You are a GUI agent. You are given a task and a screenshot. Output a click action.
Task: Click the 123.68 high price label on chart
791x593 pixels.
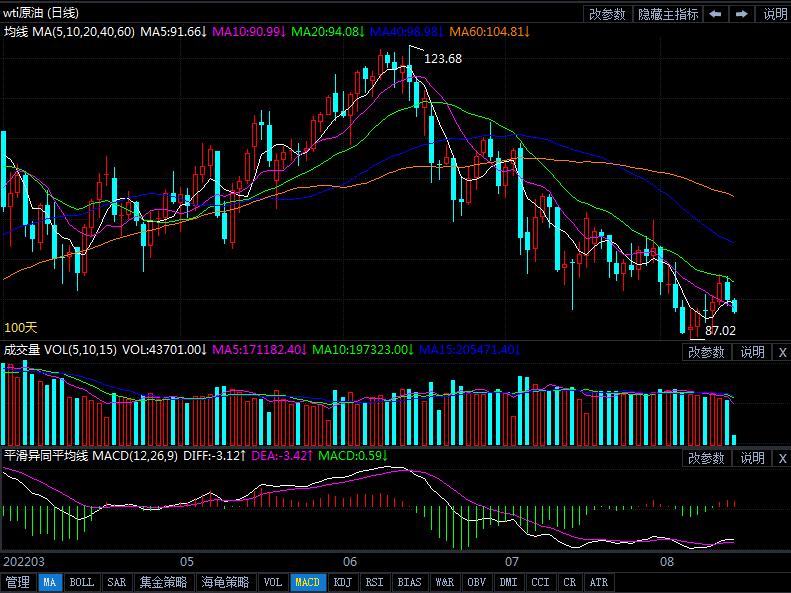(x=443, y=59)
